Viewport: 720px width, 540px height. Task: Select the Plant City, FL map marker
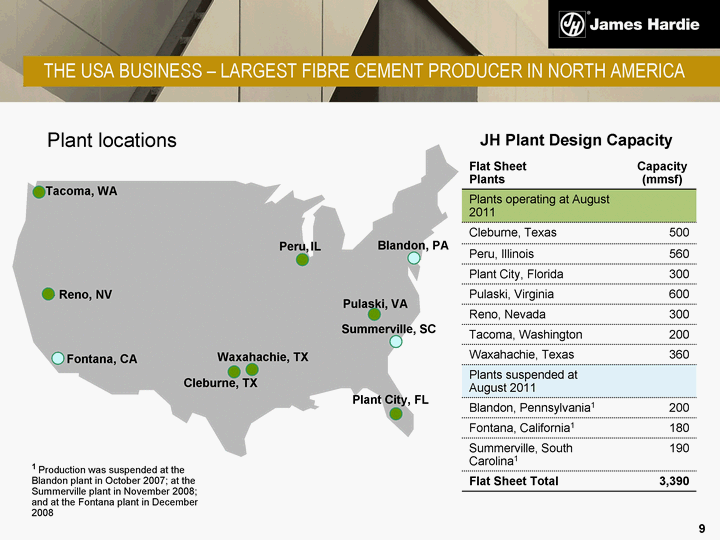click(x=395, y=413)
